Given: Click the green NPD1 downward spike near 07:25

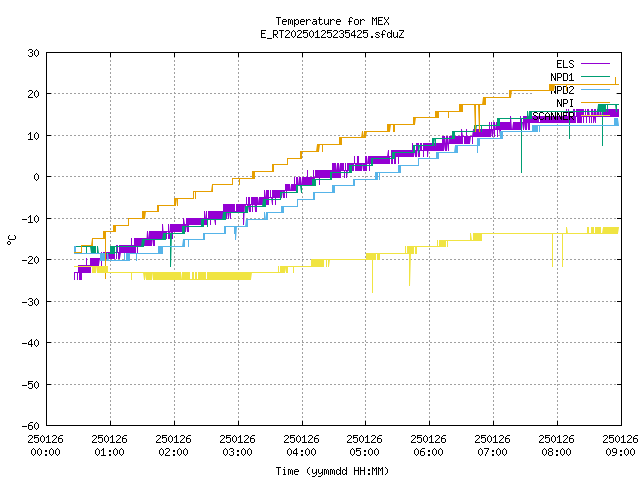Looking at the screenshot, I should 521,146.
